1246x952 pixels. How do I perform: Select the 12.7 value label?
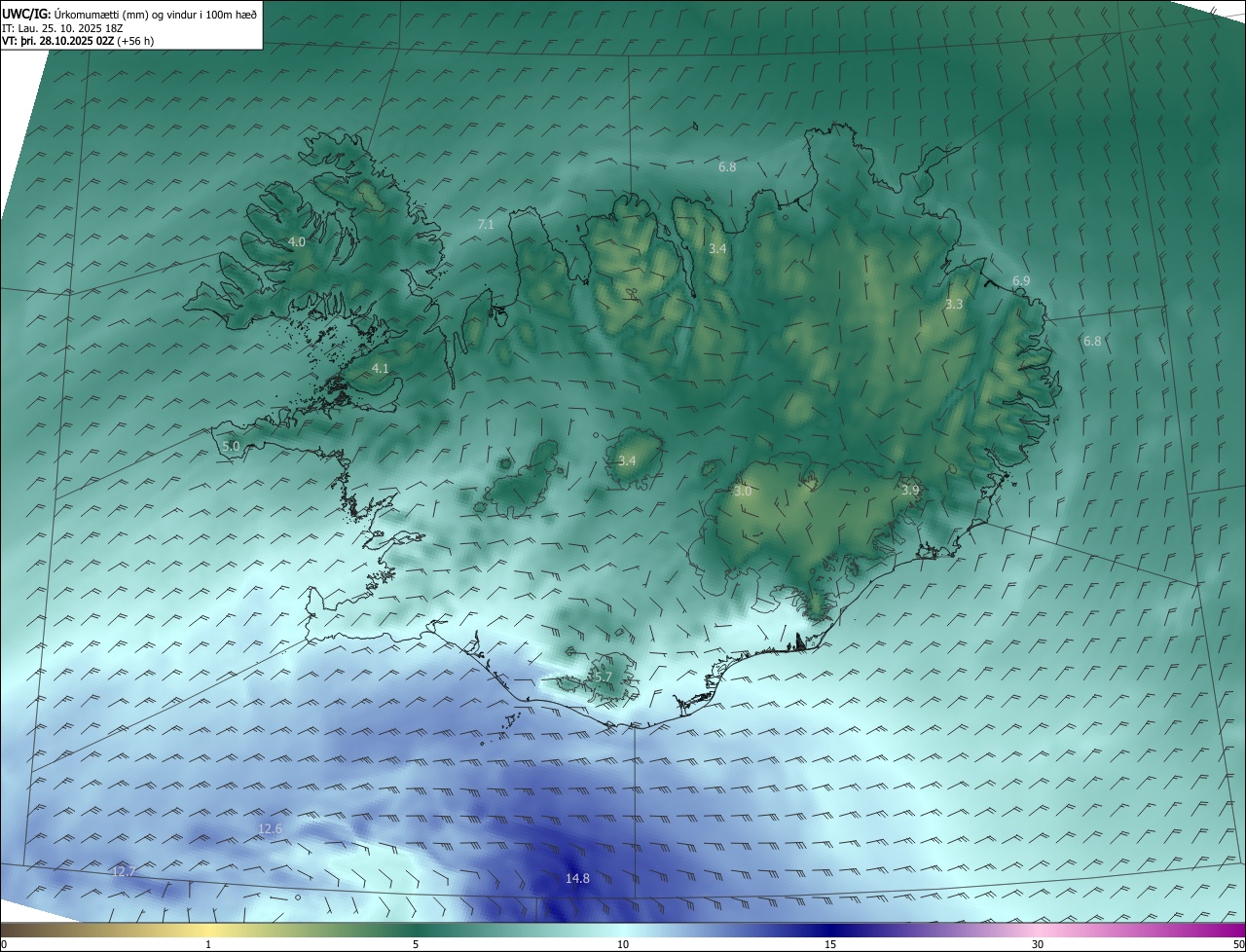(x=124, y=871)
